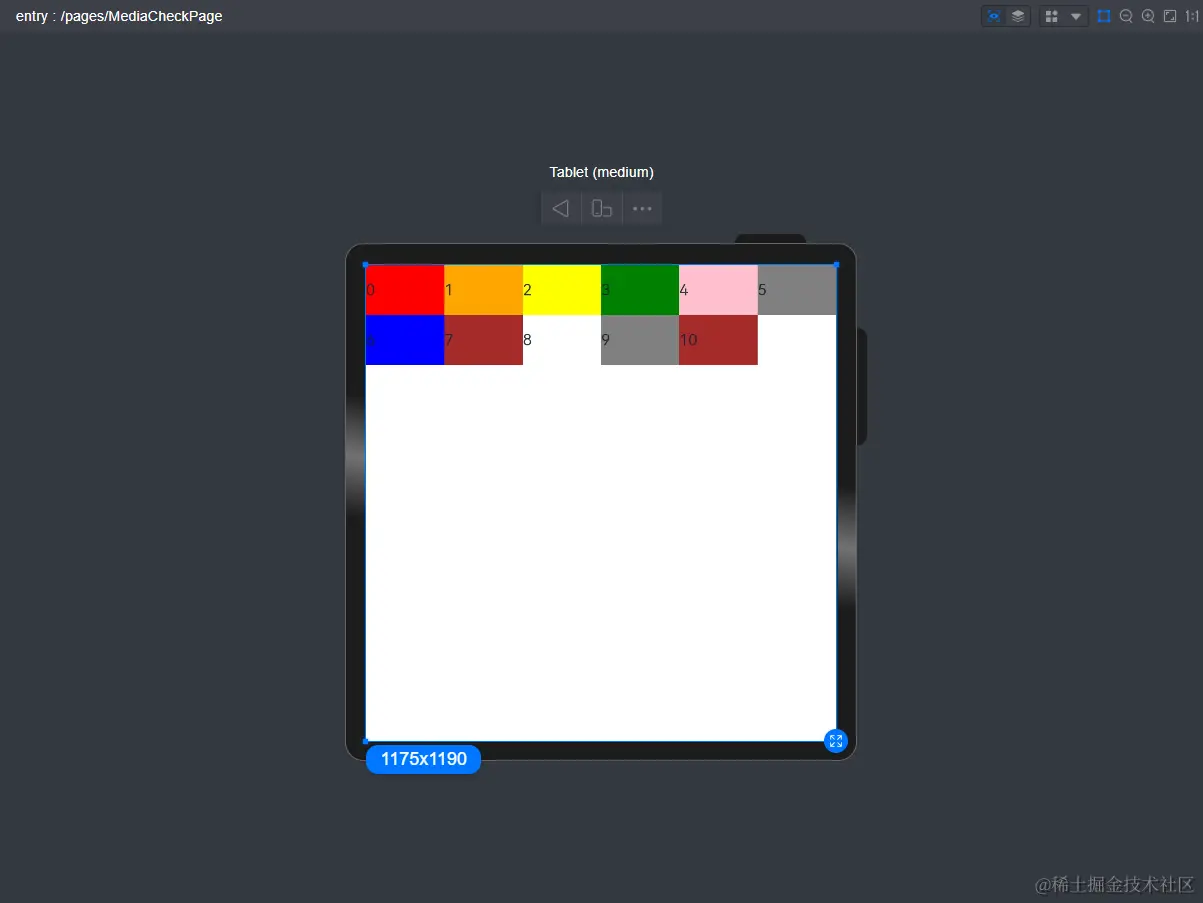
Task: Click the multi-device preview grid icon
Action: 1052,16
